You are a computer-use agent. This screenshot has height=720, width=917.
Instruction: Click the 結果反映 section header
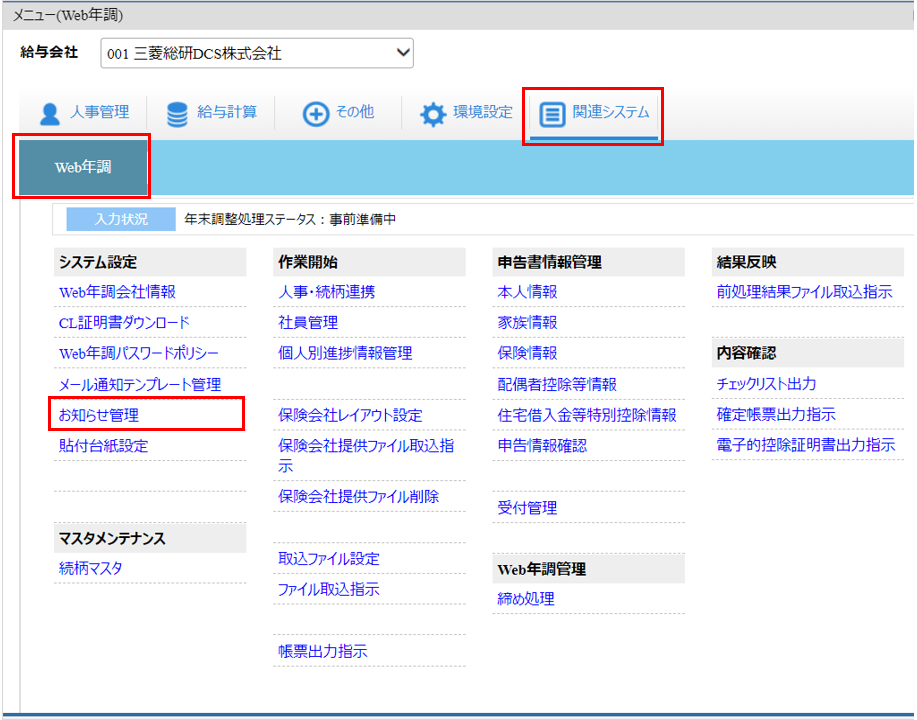pyautogui.click(x=808, y=262)
